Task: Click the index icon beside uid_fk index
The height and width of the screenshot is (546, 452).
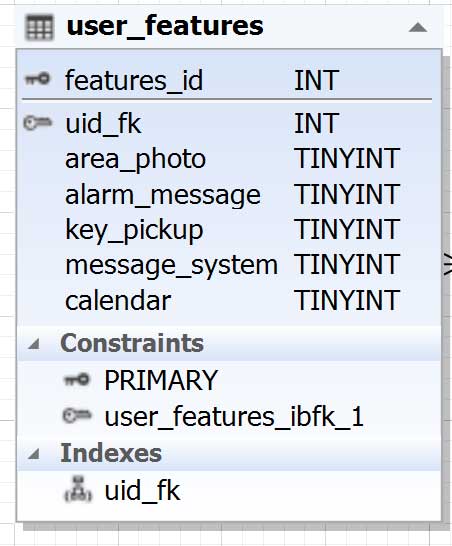Action: pos(78,489)
